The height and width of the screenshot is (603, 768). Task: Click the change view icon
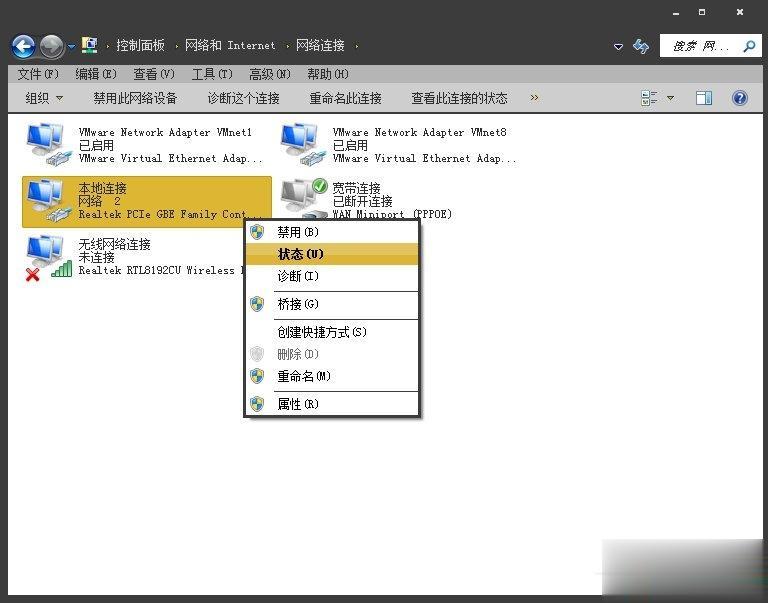[649, 98]
